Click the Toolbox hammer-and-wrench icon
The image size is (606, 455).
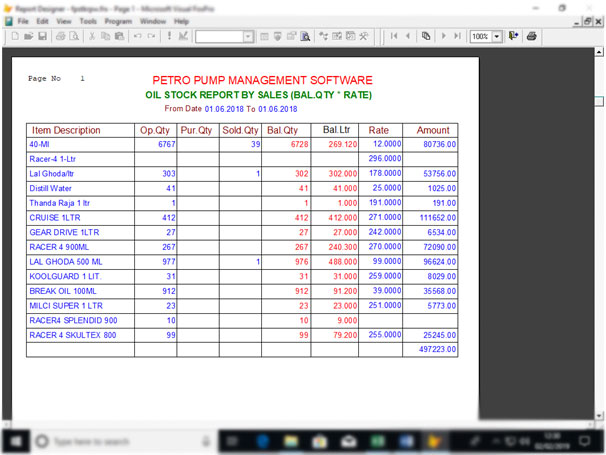[364, 36]
